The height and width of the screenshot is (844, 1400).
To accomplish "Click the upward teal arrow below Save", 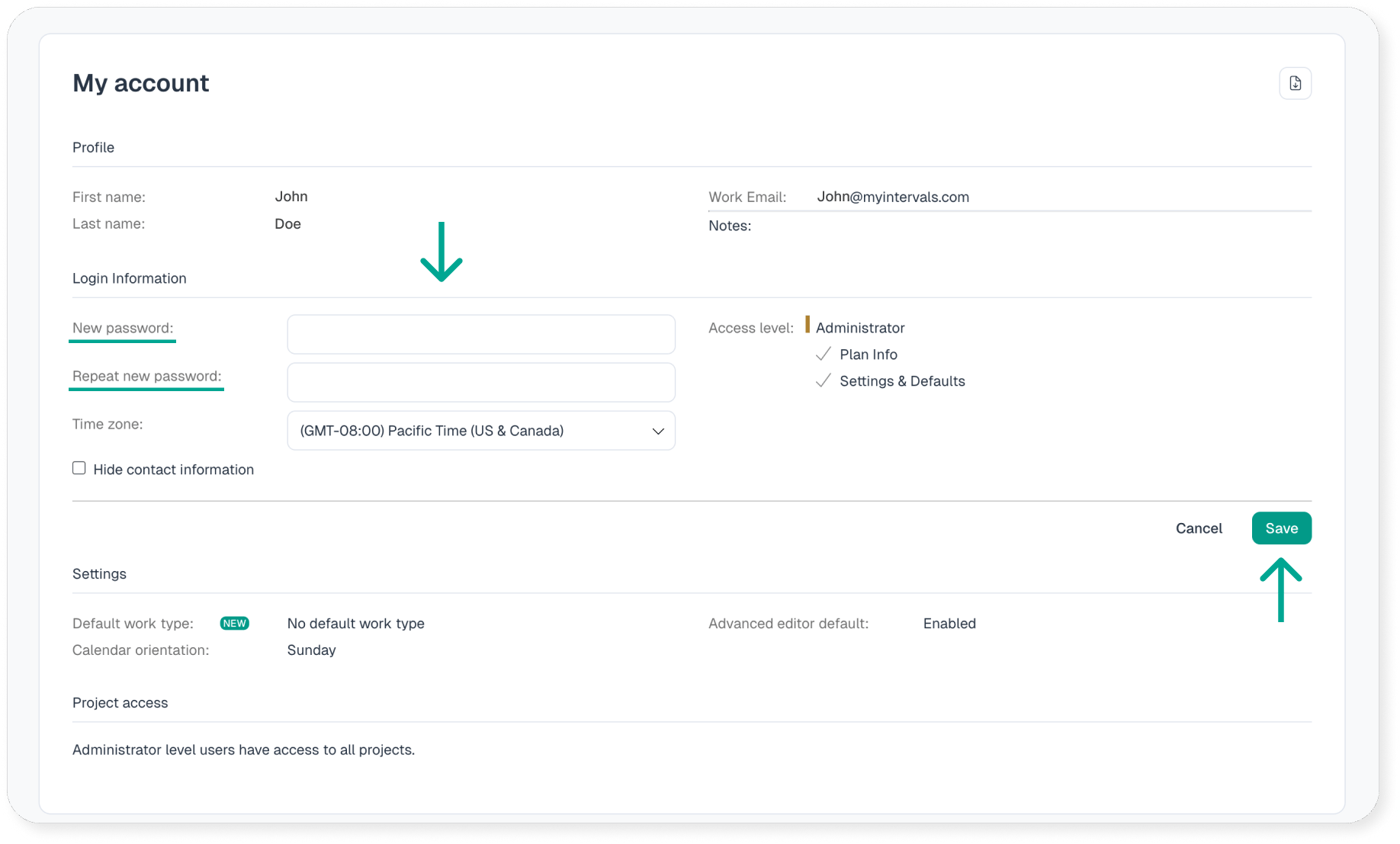I will [x=1280, y=589].
